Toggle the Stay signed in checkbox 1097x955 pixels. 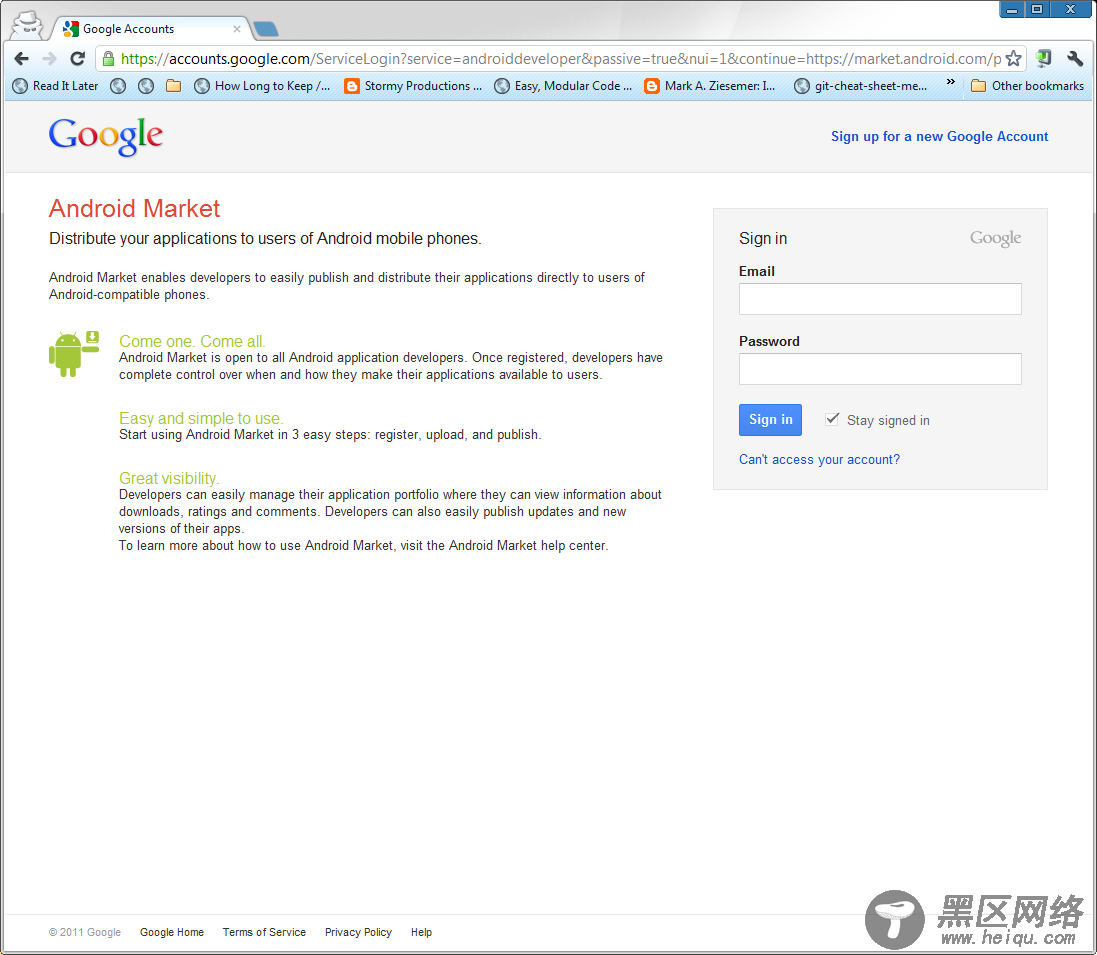coord(832,419)
